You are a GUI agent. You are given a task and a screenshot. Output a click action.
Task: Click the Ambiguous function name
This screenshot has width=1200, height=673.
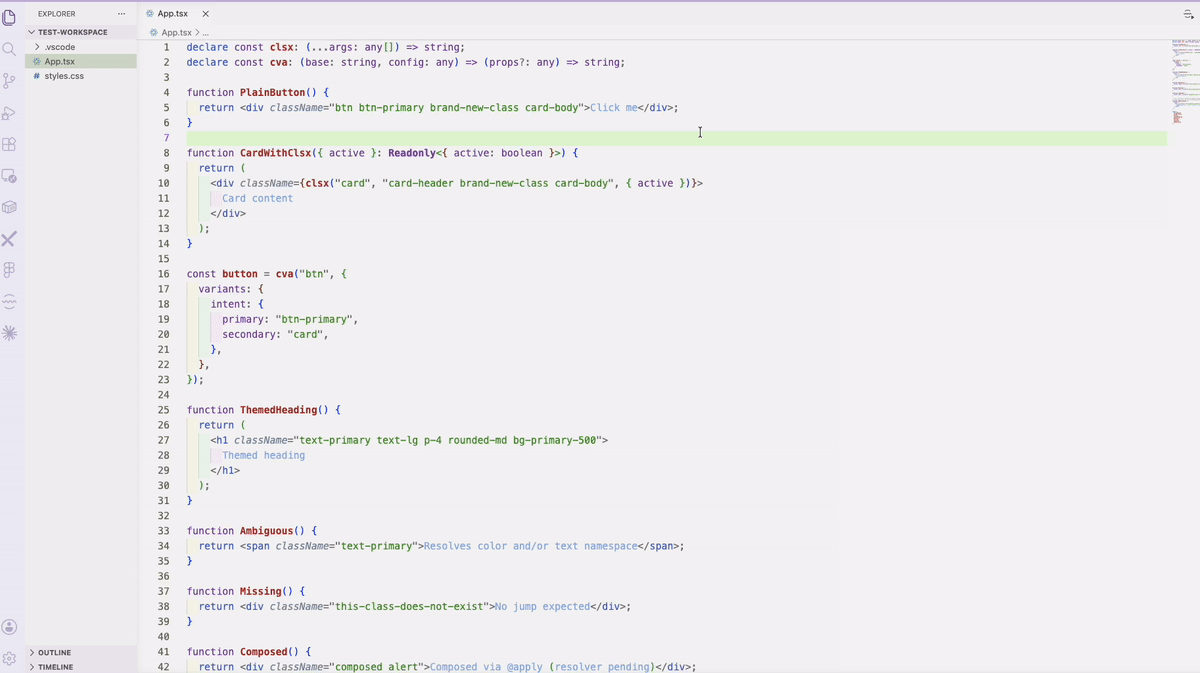coord(266,531)
